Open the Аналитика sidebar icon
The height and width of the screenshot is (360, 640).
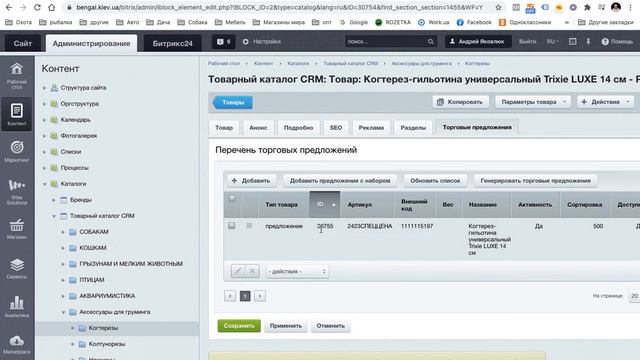17,307
